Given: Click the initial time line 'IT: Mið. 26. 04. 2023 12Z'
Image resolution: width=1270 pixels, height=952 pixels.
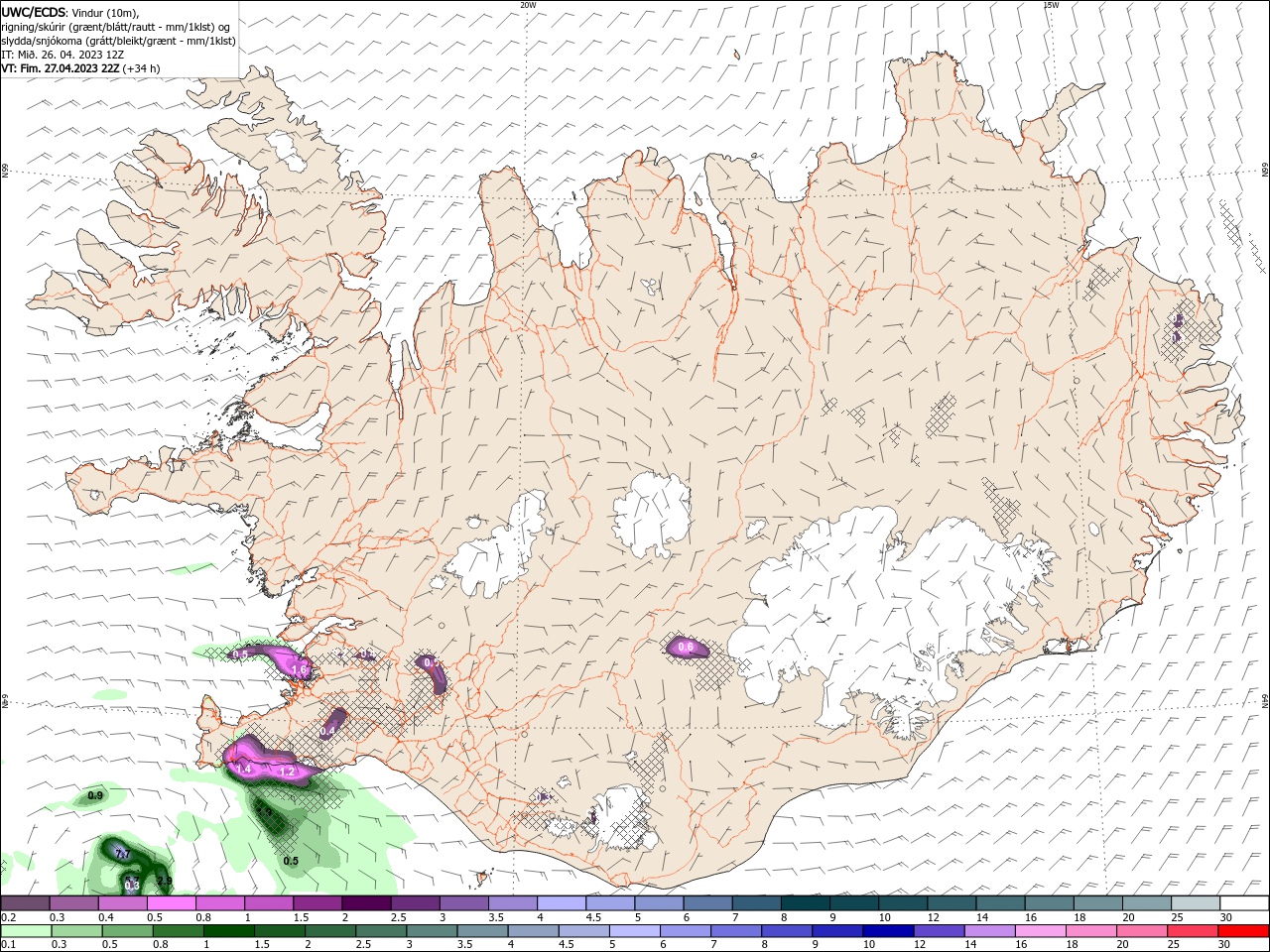Looking at the screenshot, I should tap(63, 55).
